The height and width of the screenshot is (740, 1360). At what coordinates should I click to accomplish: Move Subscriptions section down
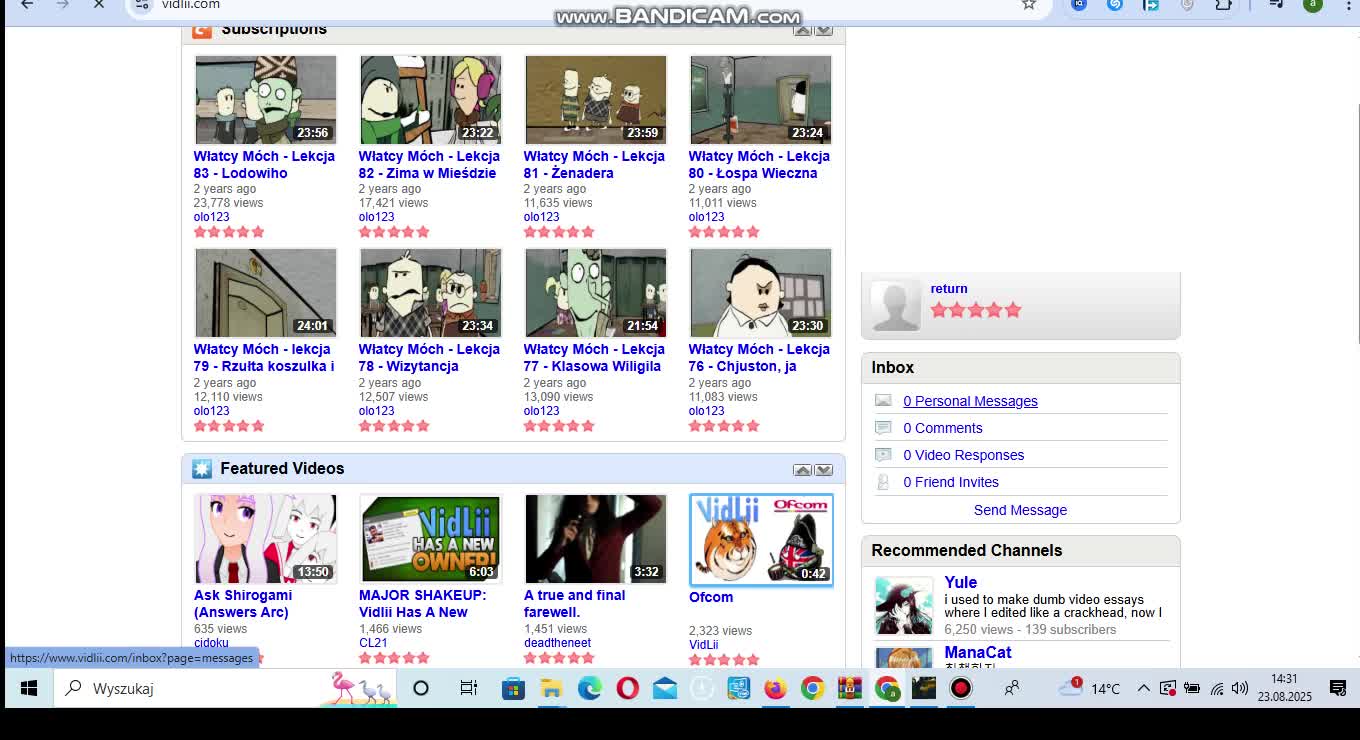click(x=824, y=30)
